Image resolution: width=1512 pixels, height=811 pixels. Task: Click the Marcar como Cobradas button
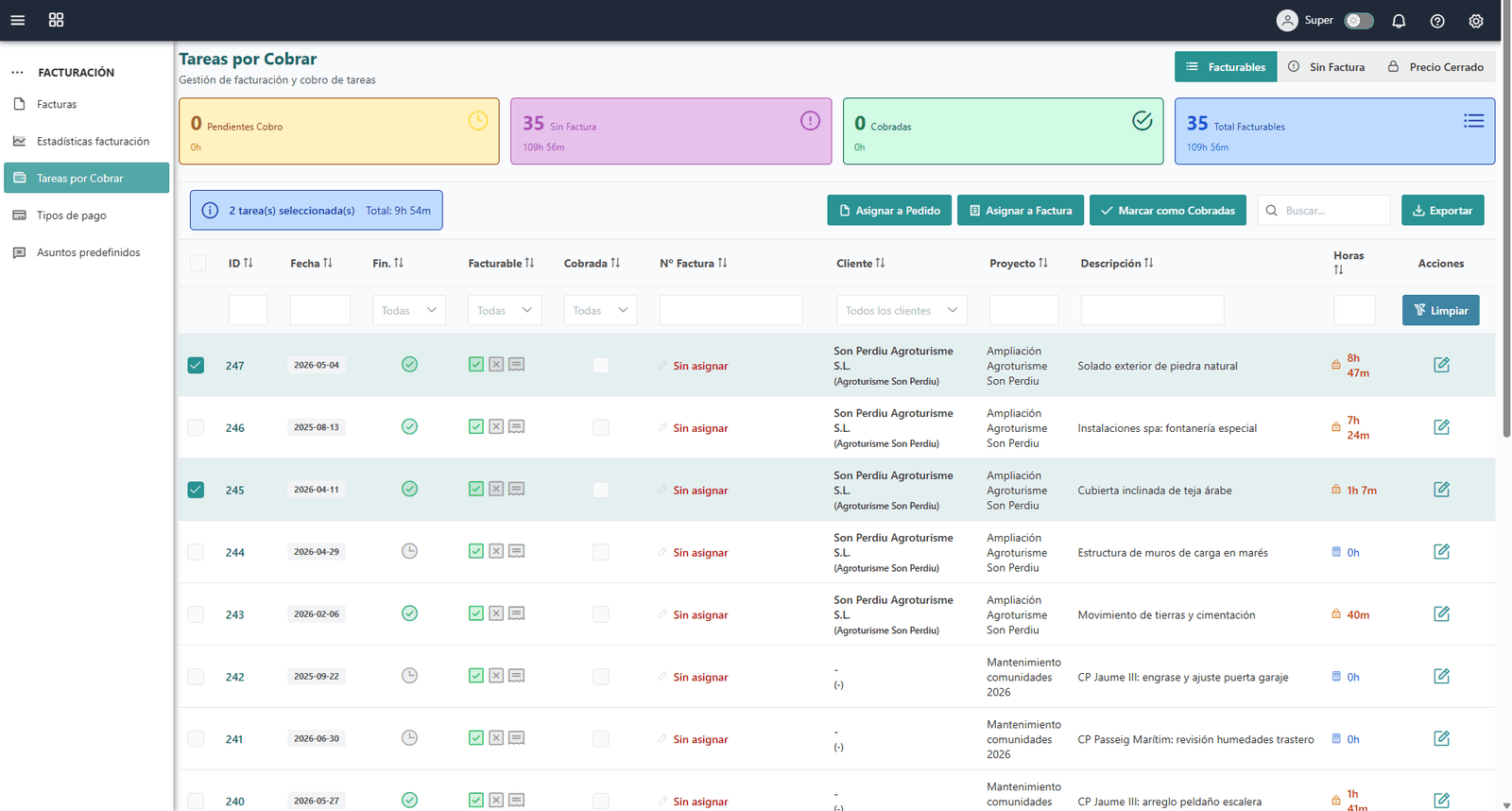(1168, 211)
